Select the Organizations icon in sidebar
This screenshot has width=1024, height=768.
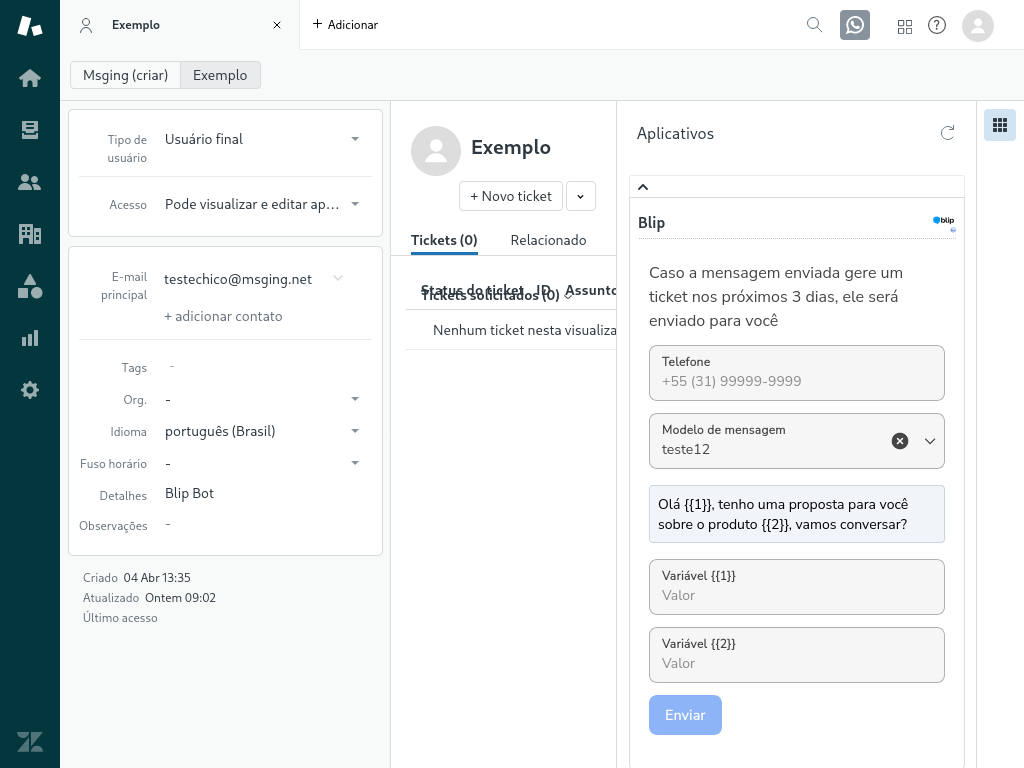click(x=29, y=233)
